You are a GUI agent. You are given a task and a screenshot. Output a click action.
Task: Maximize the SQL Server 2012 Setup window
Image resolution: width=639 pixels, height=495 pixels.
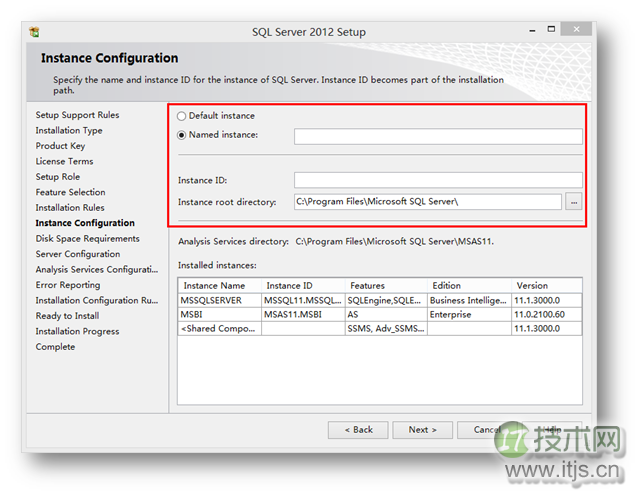pyautogui.click(x=551, y=29)
